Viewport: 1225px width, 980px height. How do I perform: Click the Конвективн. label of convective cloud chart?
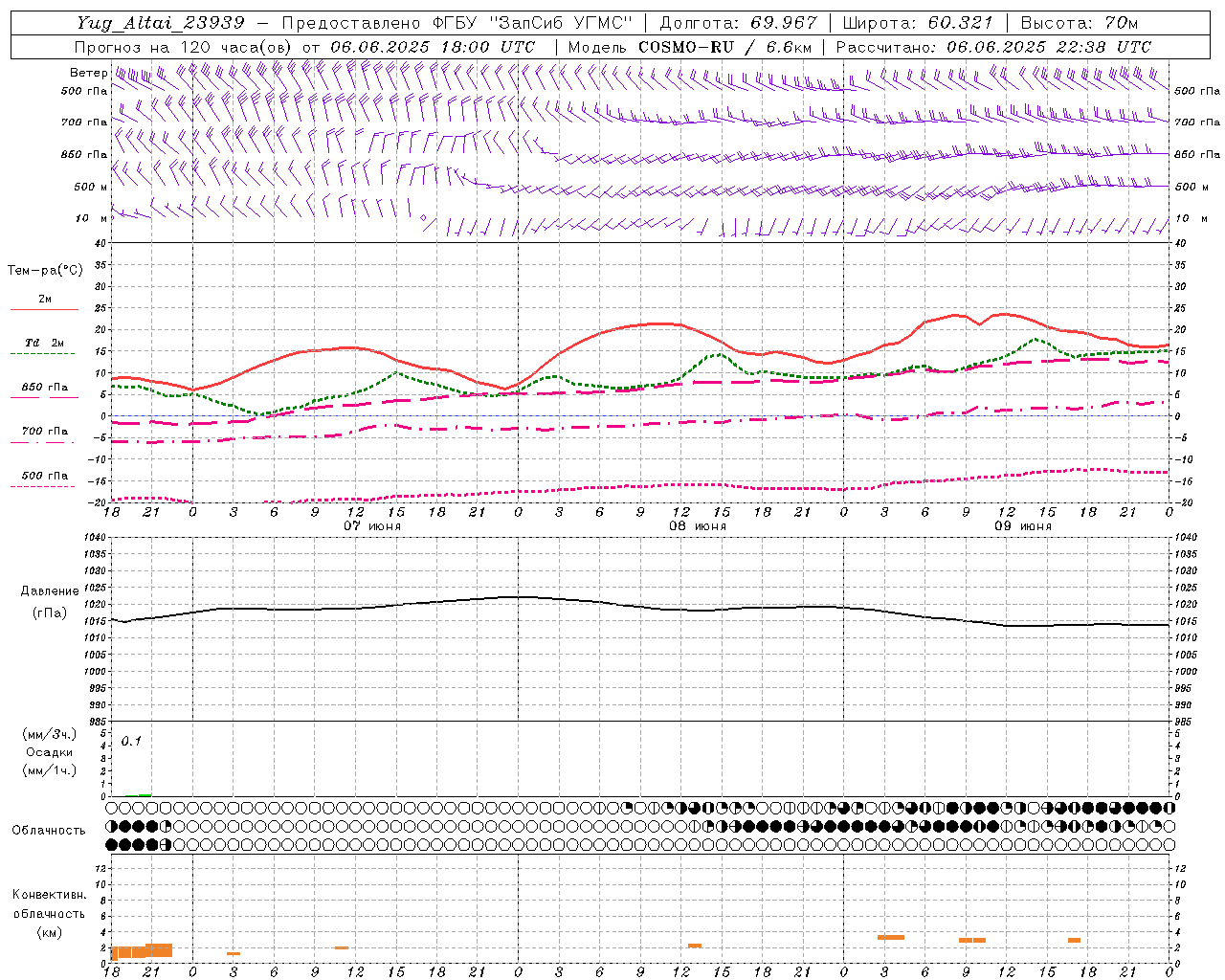[49, 895]
